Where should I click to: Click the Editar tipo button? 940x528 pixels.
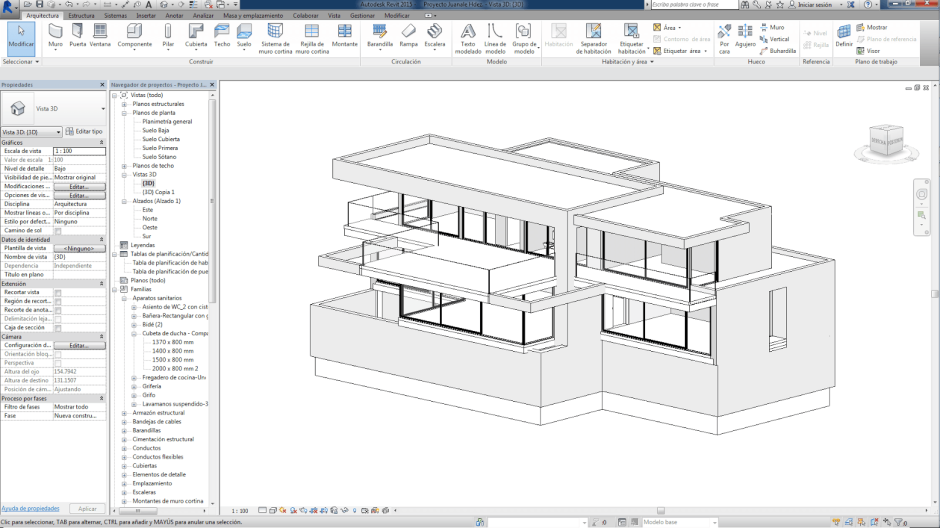85,131
